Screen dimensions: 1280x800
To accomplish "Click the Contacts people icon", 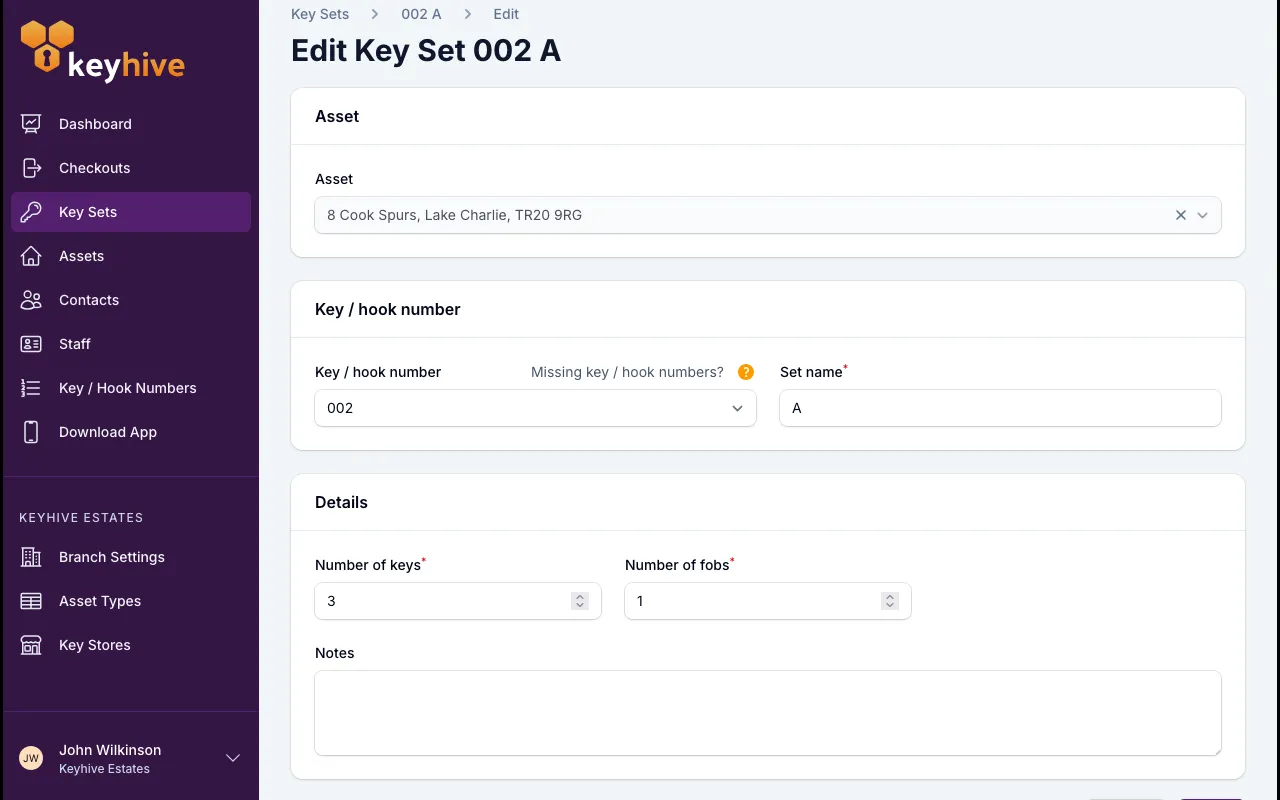I will tap(31, 300).
